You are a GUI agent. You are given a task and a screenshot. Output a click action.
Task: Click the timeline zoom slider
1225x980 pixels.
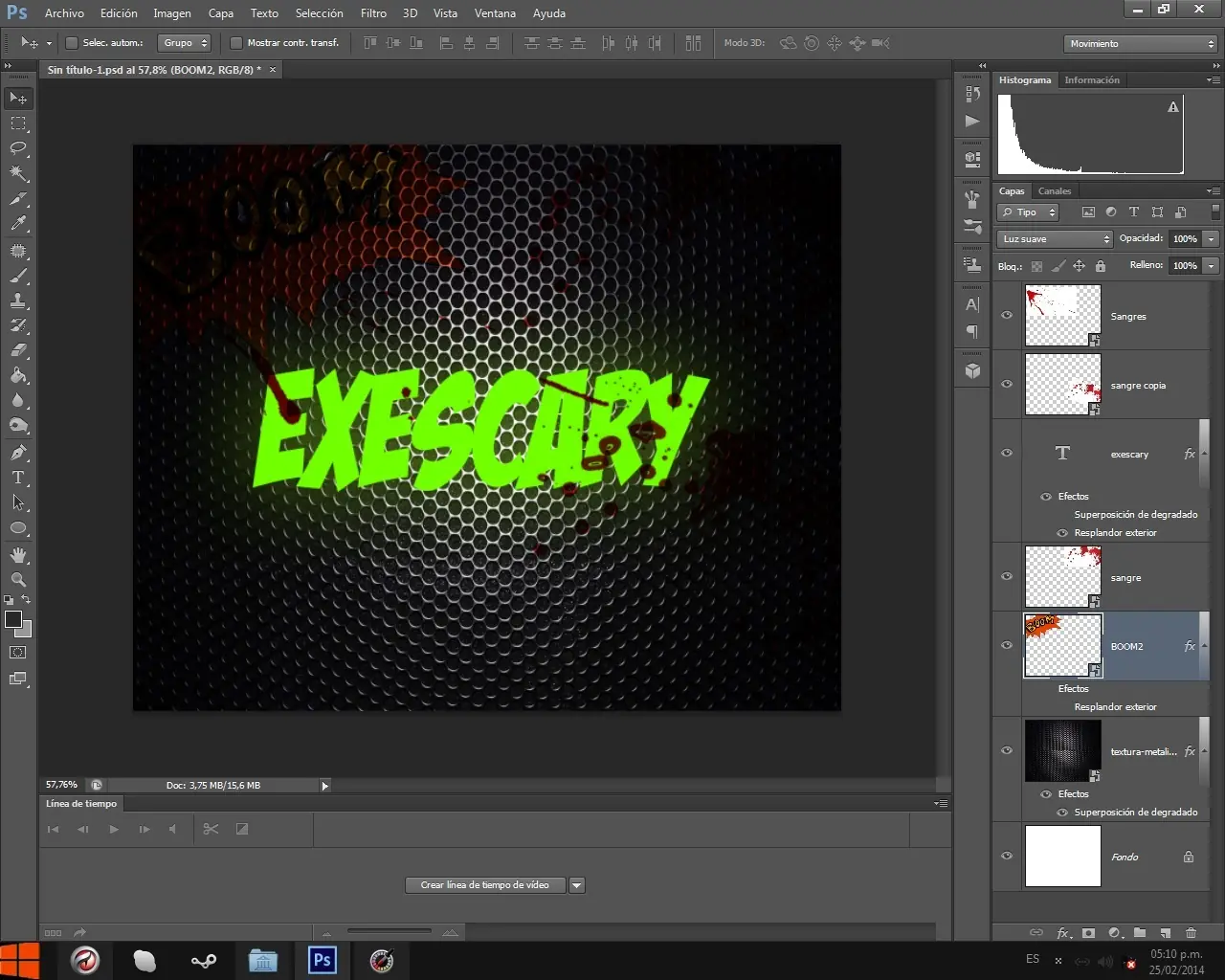(389, 931)
